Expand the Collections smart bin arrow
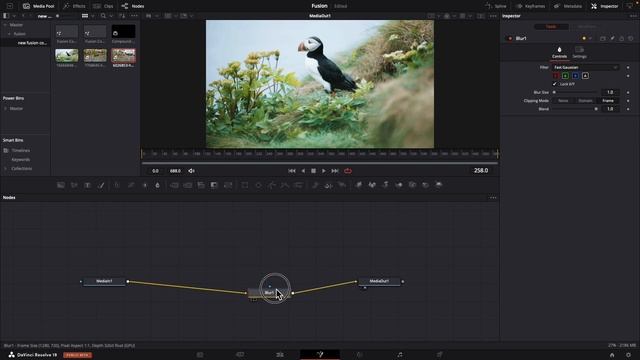Image resolution: width=640 pixels, height=360 pixels. click(6, 169)
